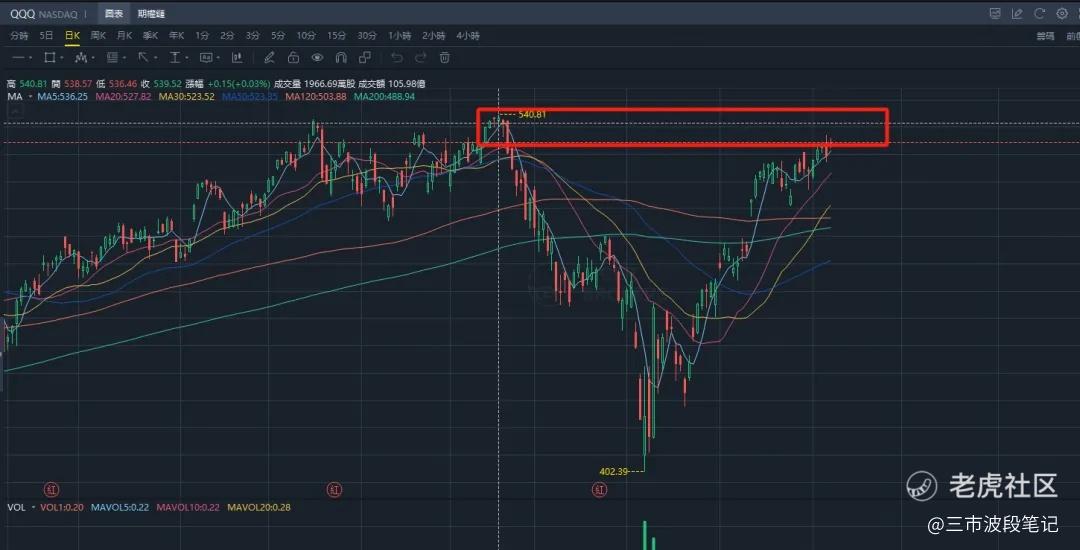The width and height of the screenshot is (1080, 550).
Task: Select the 季K timeframe
Action: coord(151,36)
